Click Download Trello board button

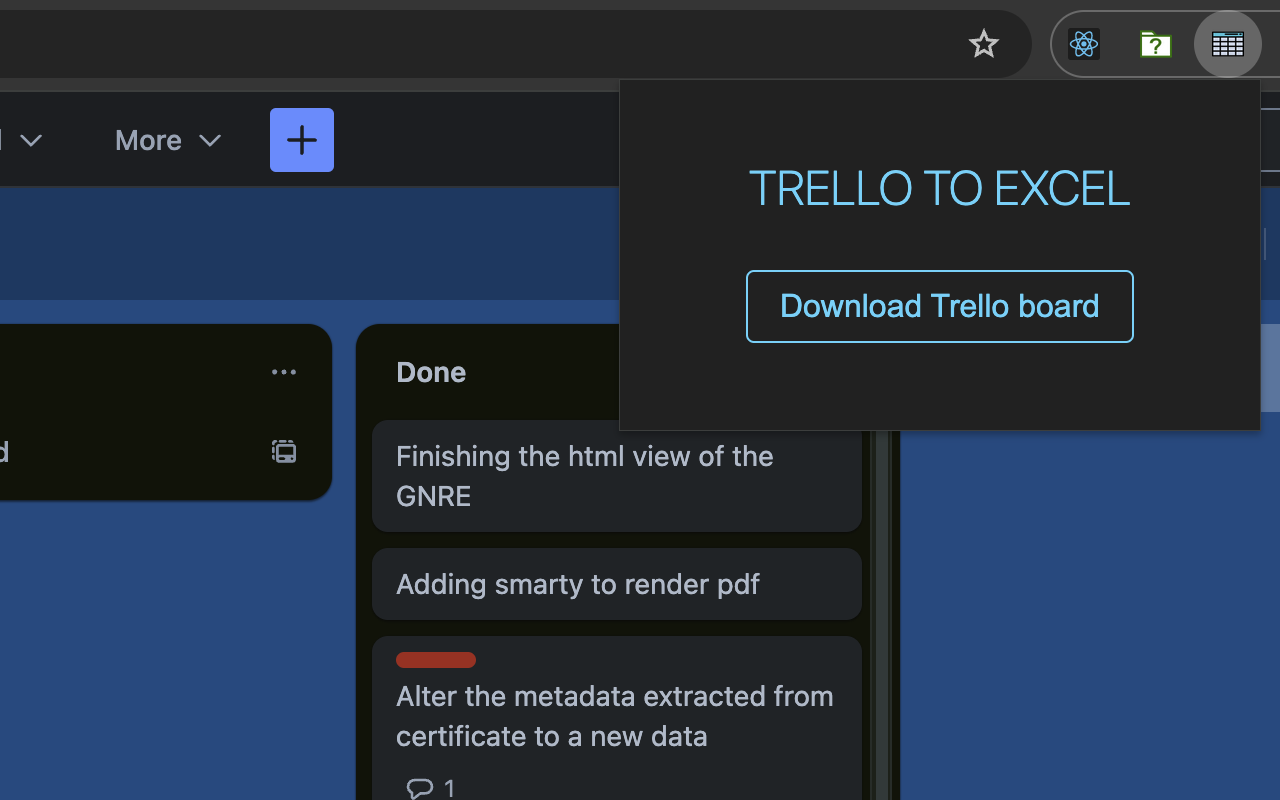tap(940, 306)
